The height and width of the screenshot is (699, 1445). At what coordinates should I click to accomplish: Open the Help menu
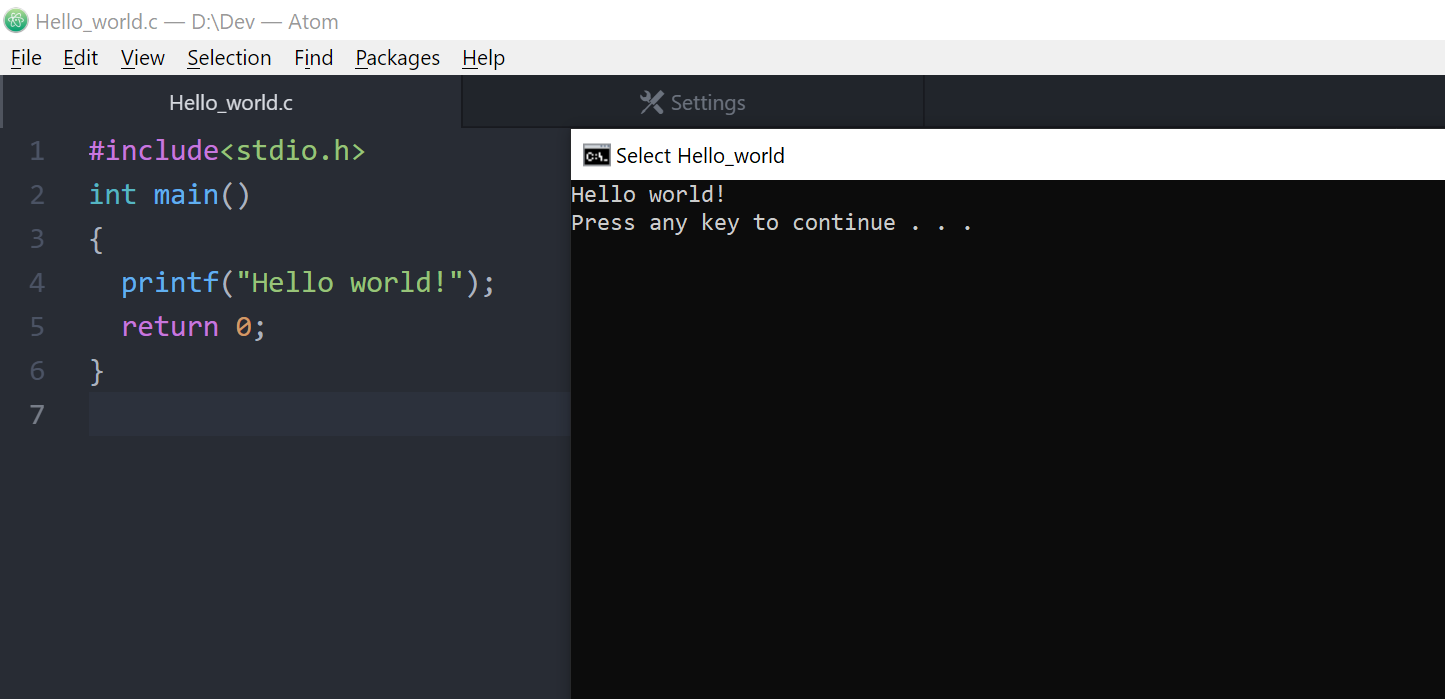tap(483, 57)
